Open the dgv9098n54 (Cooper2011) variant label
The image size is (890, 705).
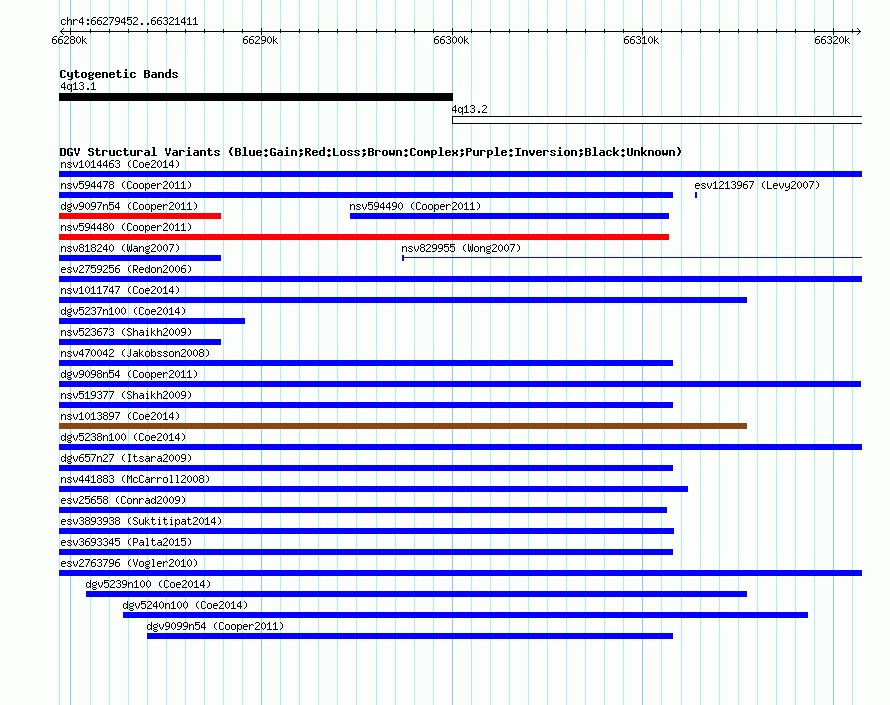click(x=129, y=374)
